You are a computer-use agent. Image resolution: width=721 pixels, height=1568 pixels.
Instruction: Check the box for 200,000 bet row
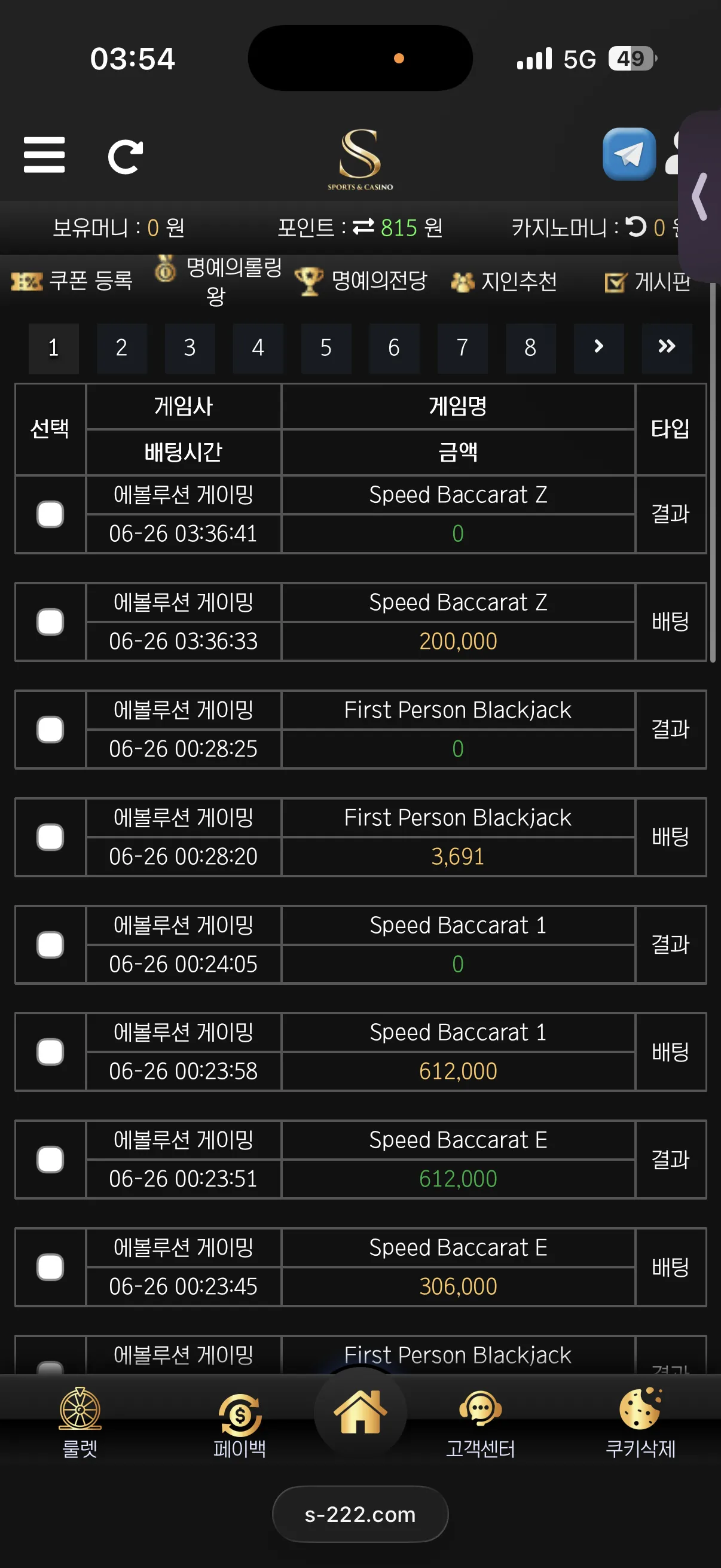tap(50, 622)
